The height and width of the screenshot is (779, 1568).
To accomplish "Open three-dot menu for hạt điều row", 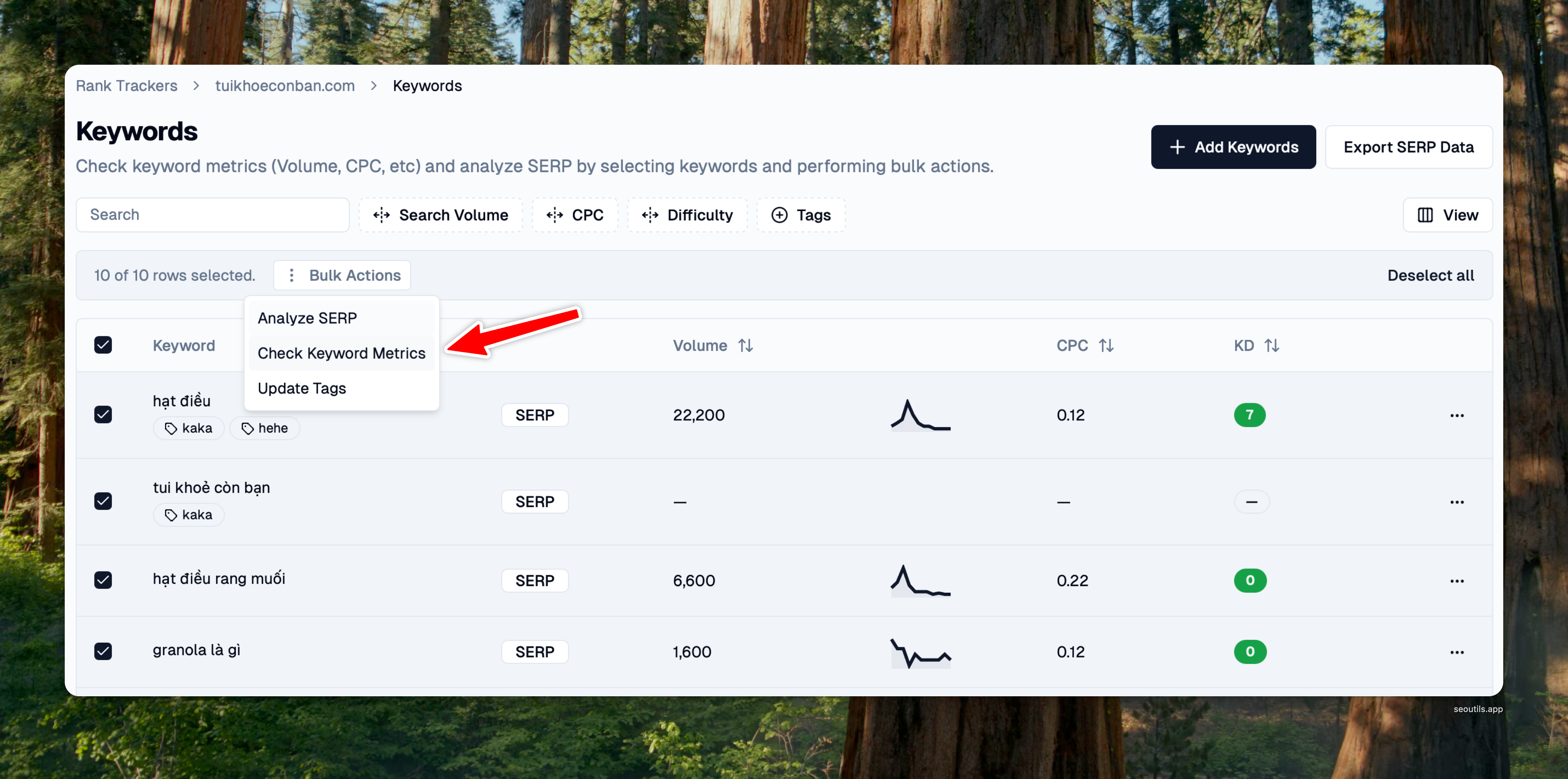I will point(1457,415).
